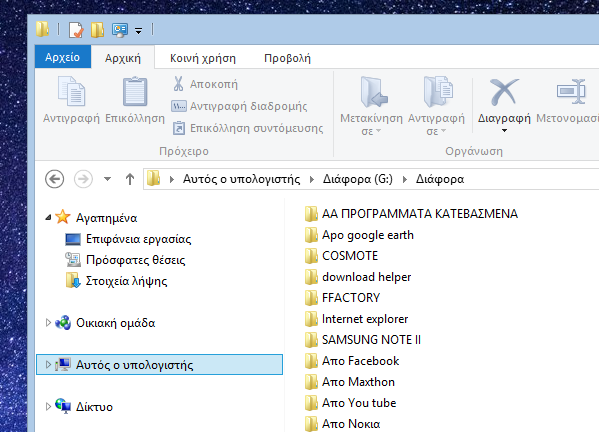Click the Διαγραφή delete X icon

click(504, 92)
